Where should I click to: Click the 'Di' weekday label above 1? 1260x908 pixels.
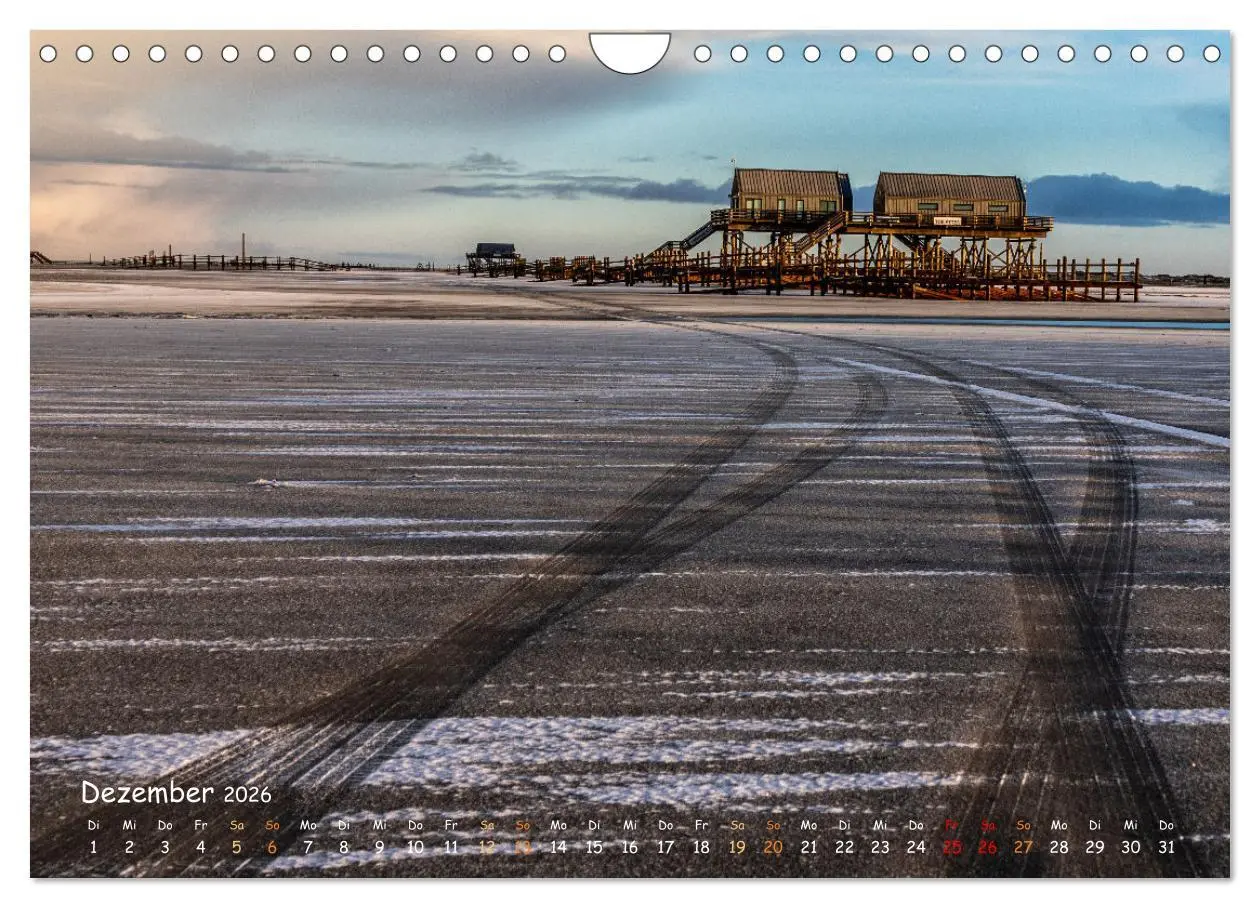(94, 825)
